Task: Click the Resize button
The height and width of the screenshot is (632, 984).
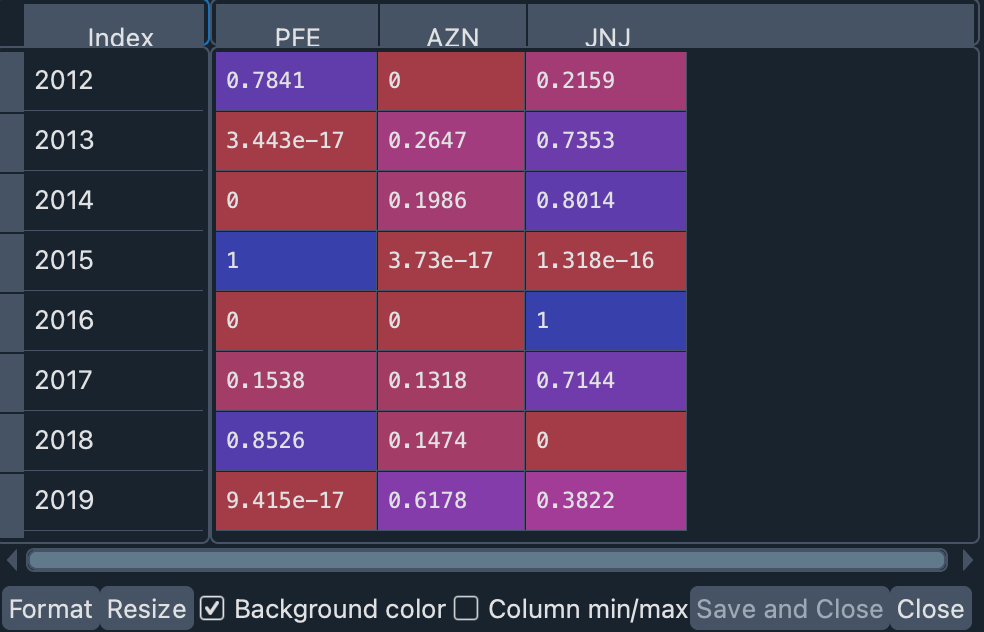Action: 146,608
